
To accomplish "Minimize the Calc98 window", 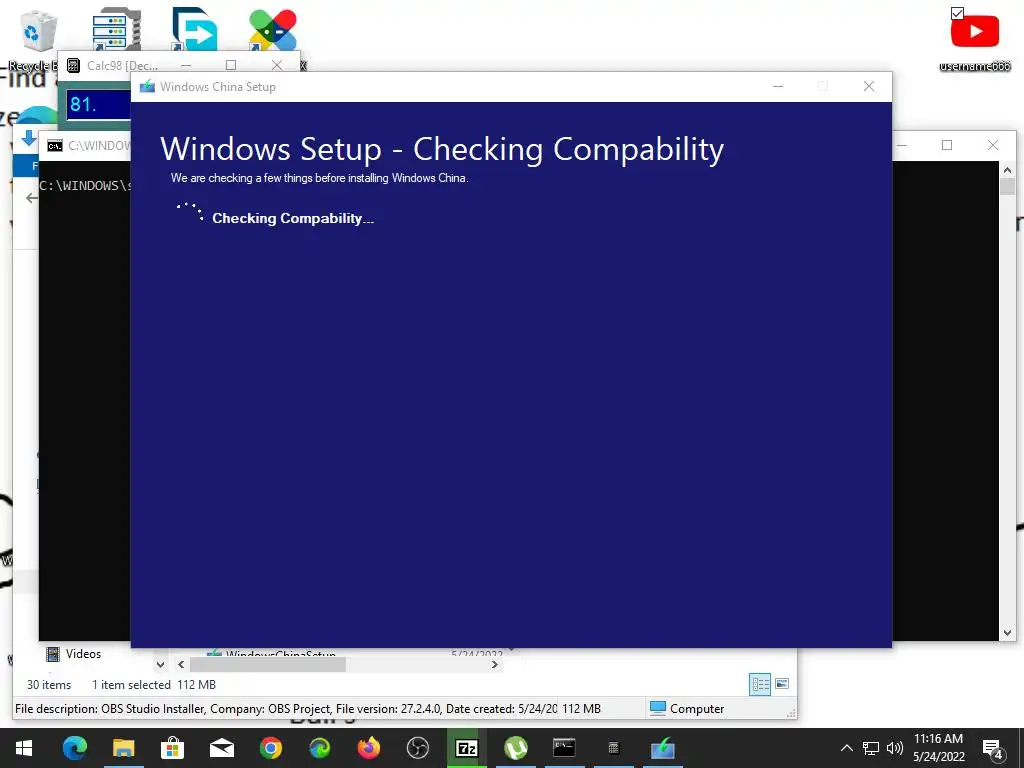I will 186,65.
